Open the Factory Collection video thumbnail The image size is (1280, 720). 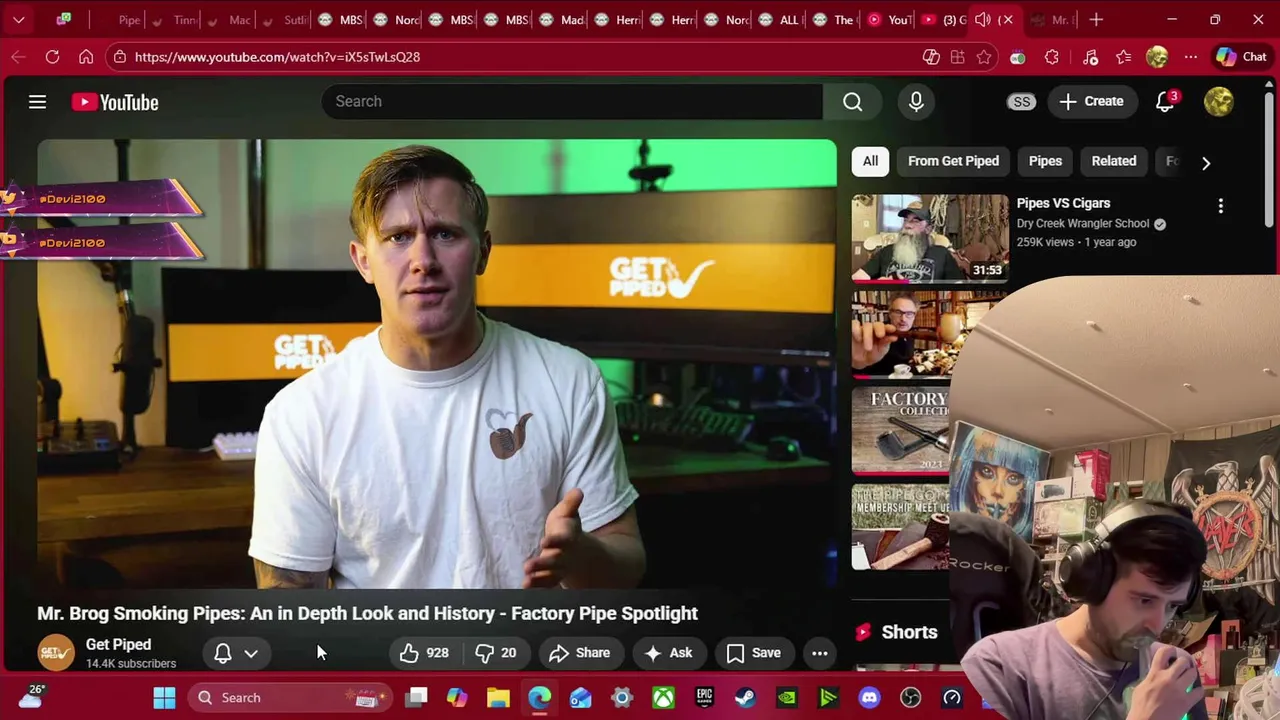pyautogui.click(x=901, y=430)
